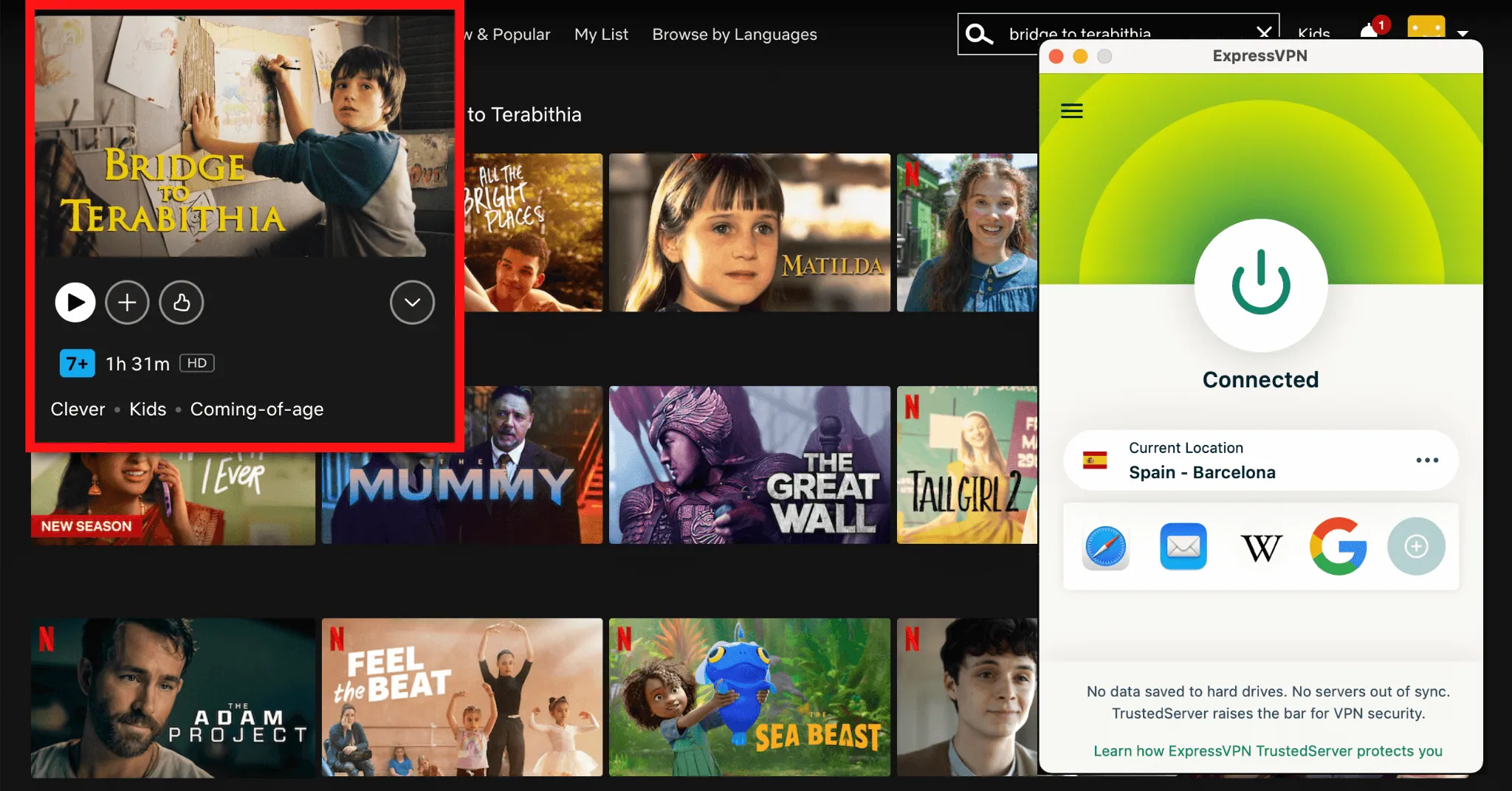Open Learn how TrustedServer protects you link
The image size is (1512, 791).
click(1268, 750)
